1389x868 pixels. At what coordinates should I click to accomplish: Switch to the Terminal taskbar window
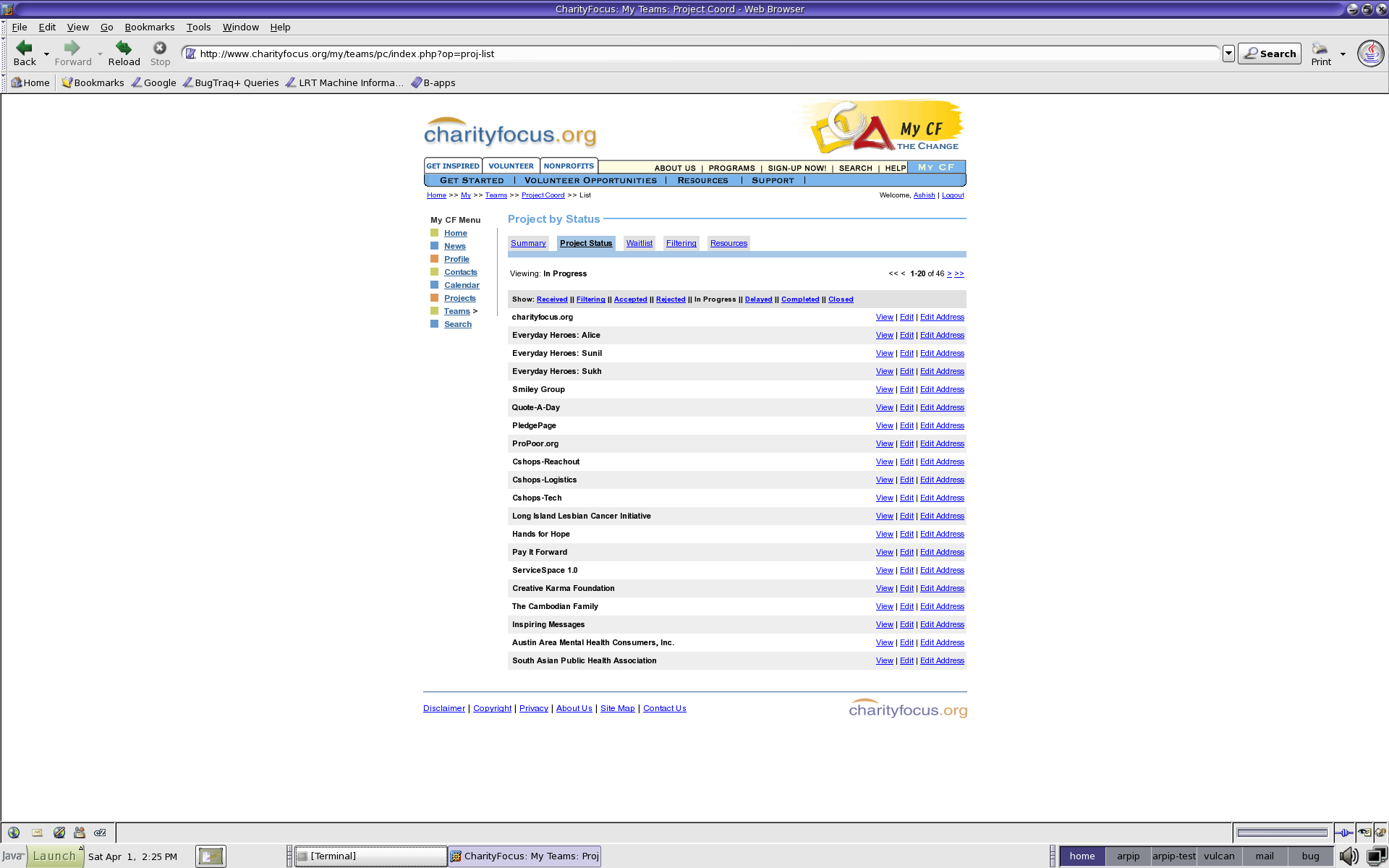(x=372, y=856)
